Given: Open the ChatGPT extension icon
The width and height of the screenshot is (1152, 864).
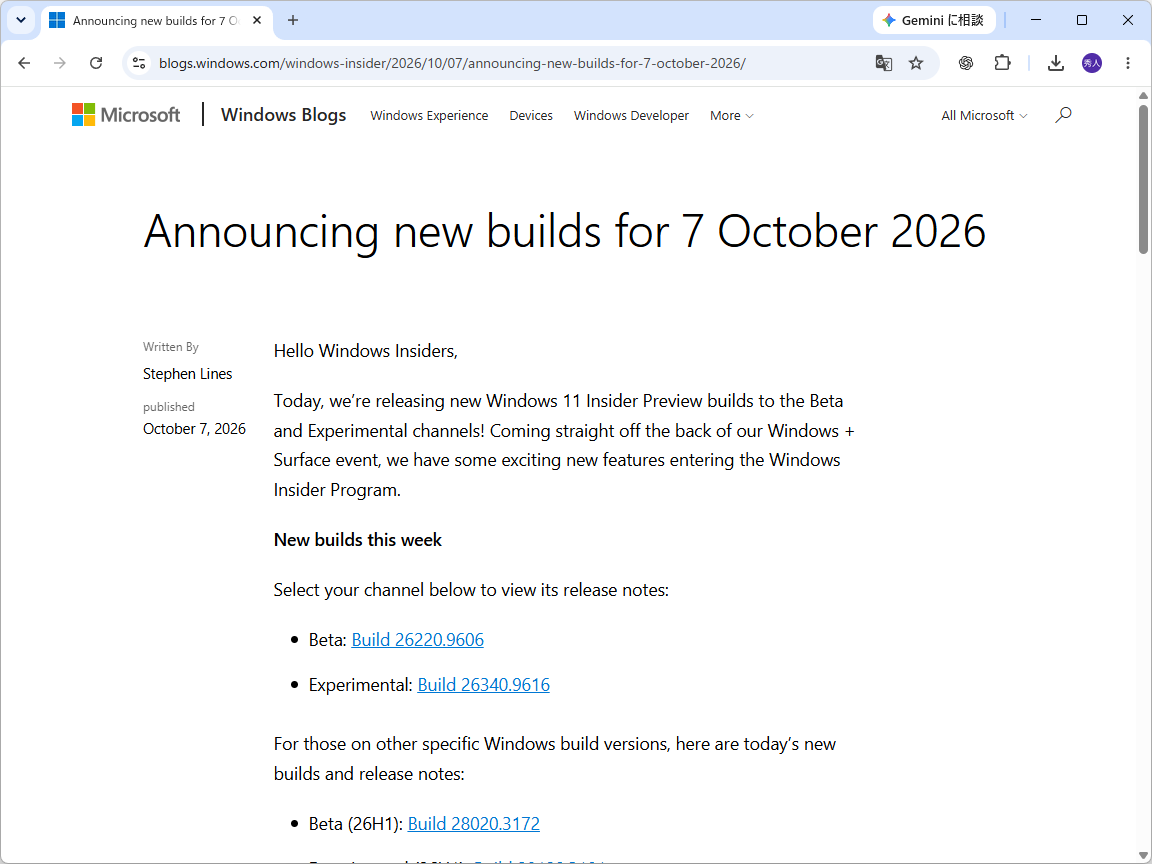Looking at the screenshot, I should 966,63.
